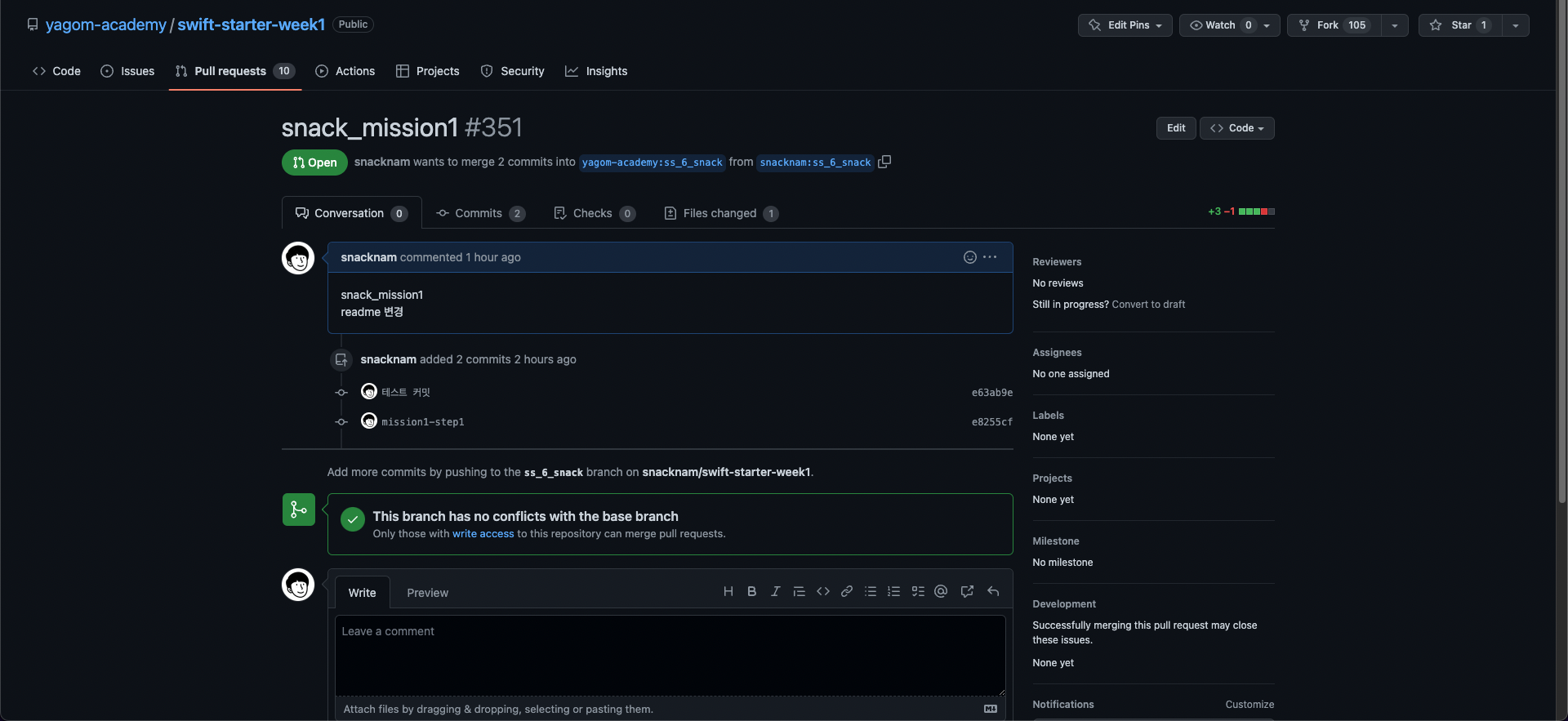Switch to the Preview tab of comment box

427,593
